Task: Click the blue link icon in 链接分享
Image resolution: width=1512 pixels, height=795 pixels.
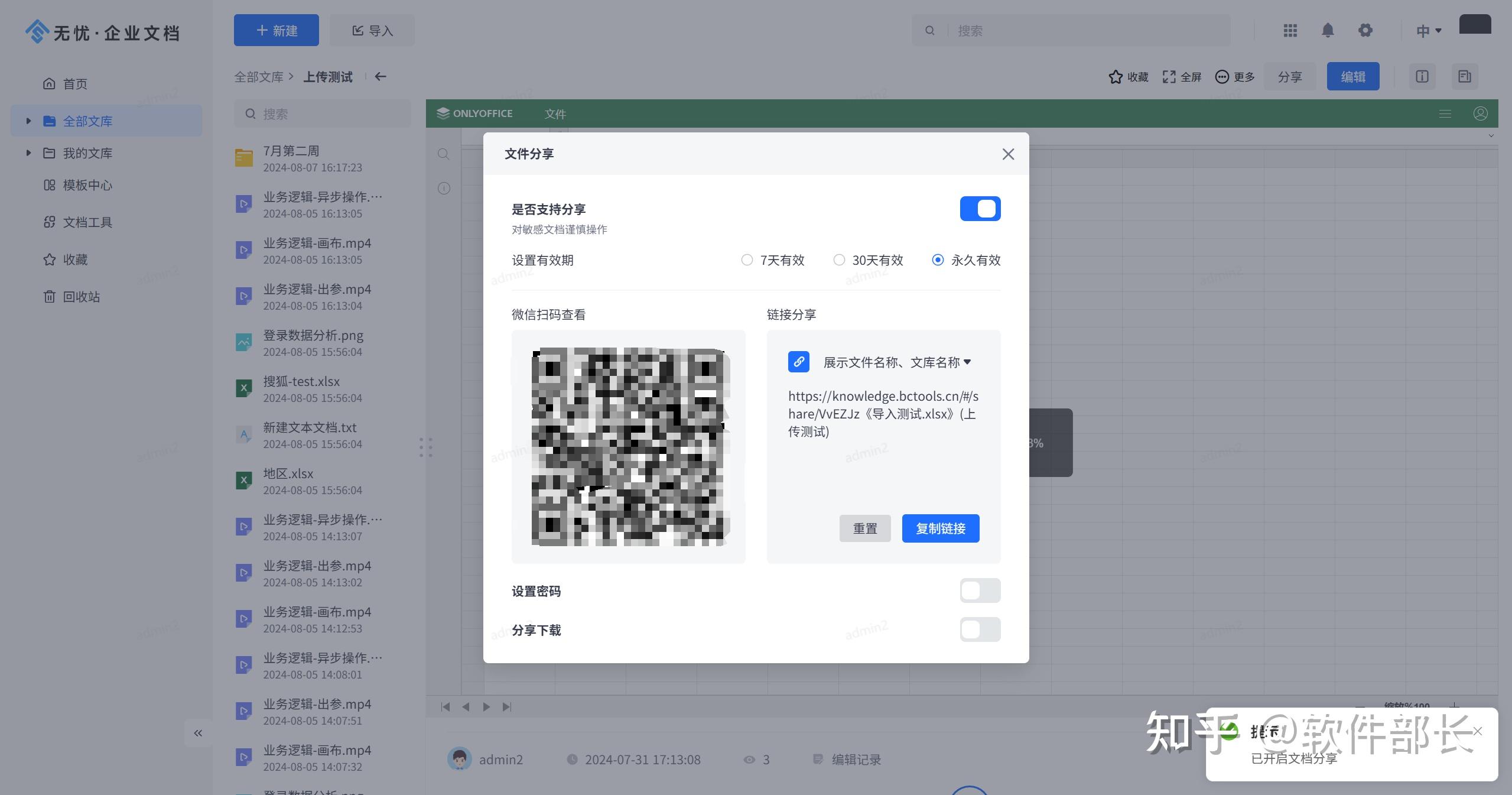Action: [798, 362]
